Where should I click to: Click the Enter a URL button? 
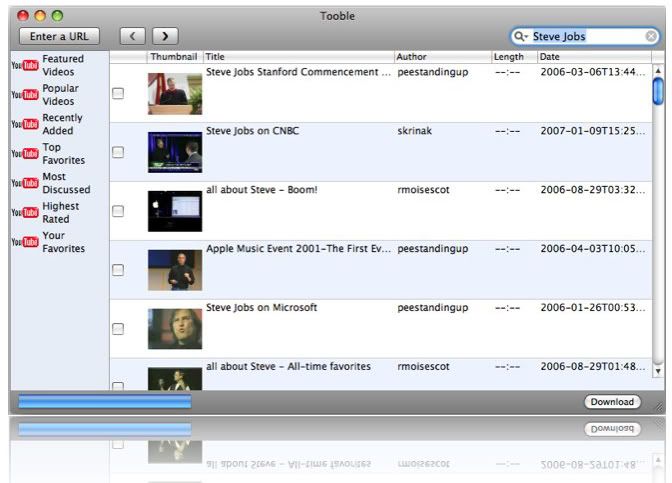60,36
